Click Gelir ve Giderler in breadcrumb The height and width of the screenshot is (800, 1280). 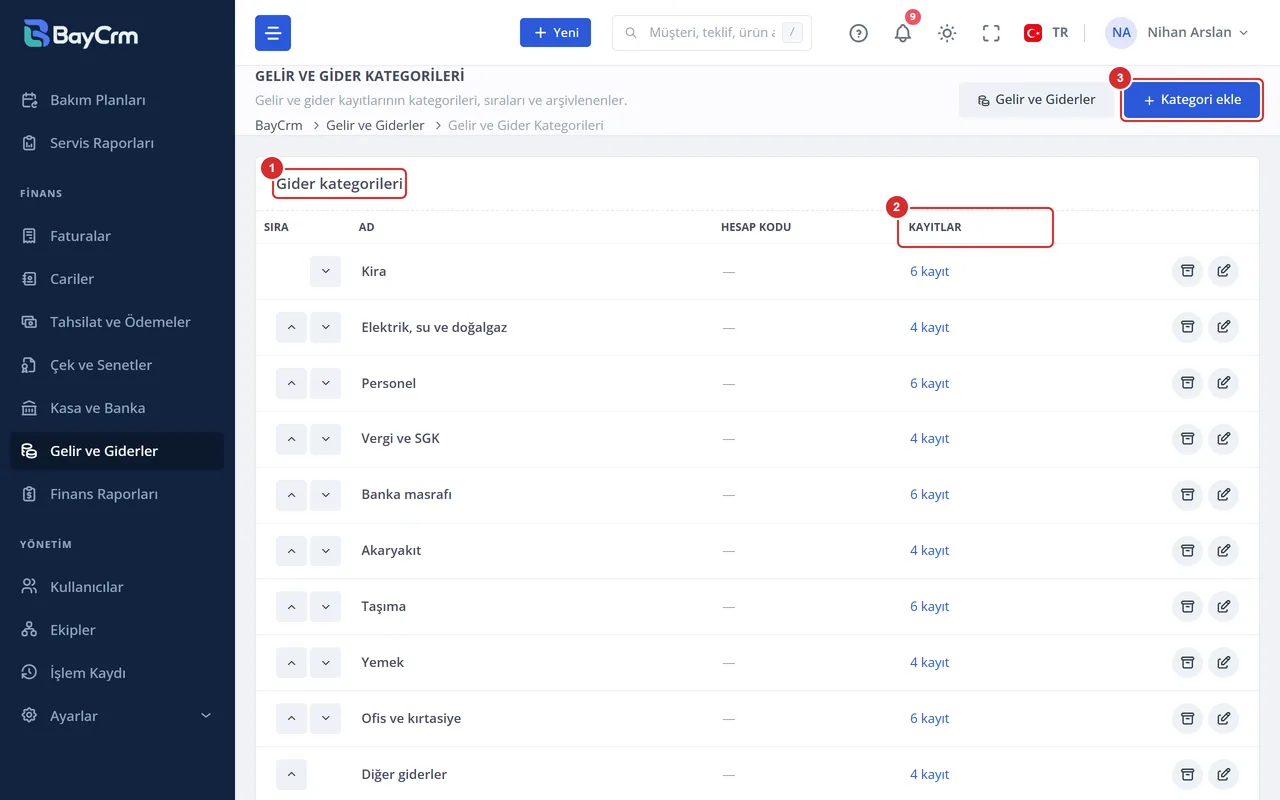click(x=375, y=126)
